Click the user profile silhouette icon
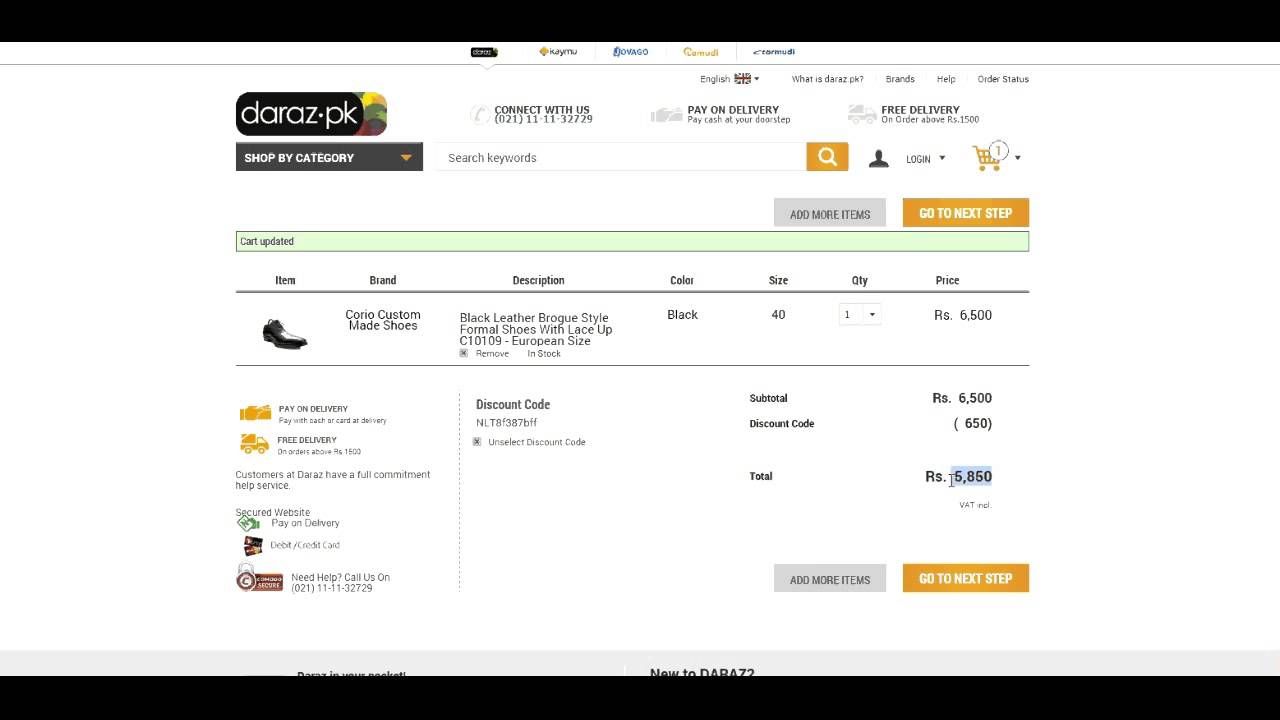 coord(878,158)
